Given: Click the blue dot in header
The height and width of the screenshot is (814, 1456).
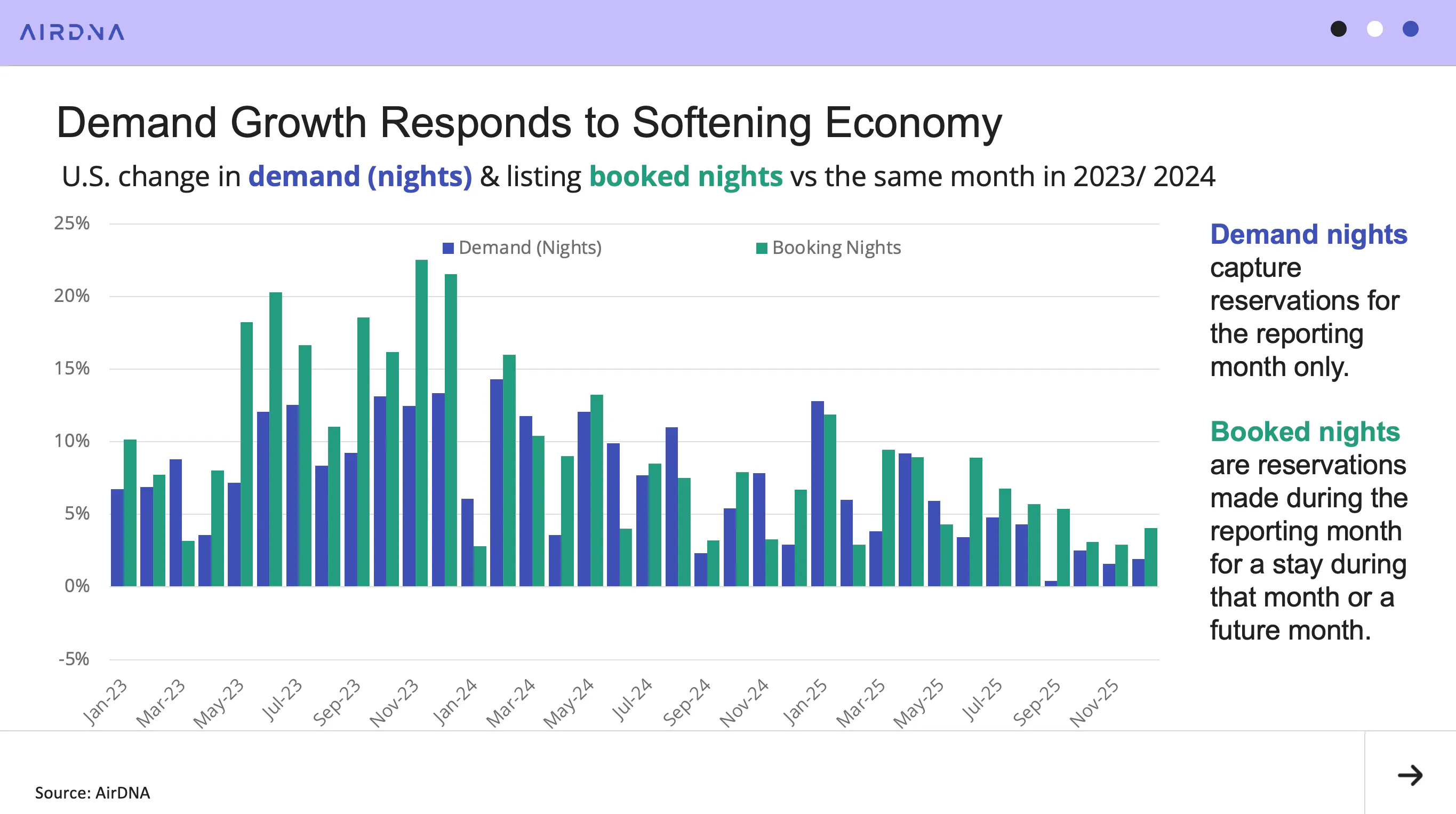Looking at the screenshot, I should 1410,29.
